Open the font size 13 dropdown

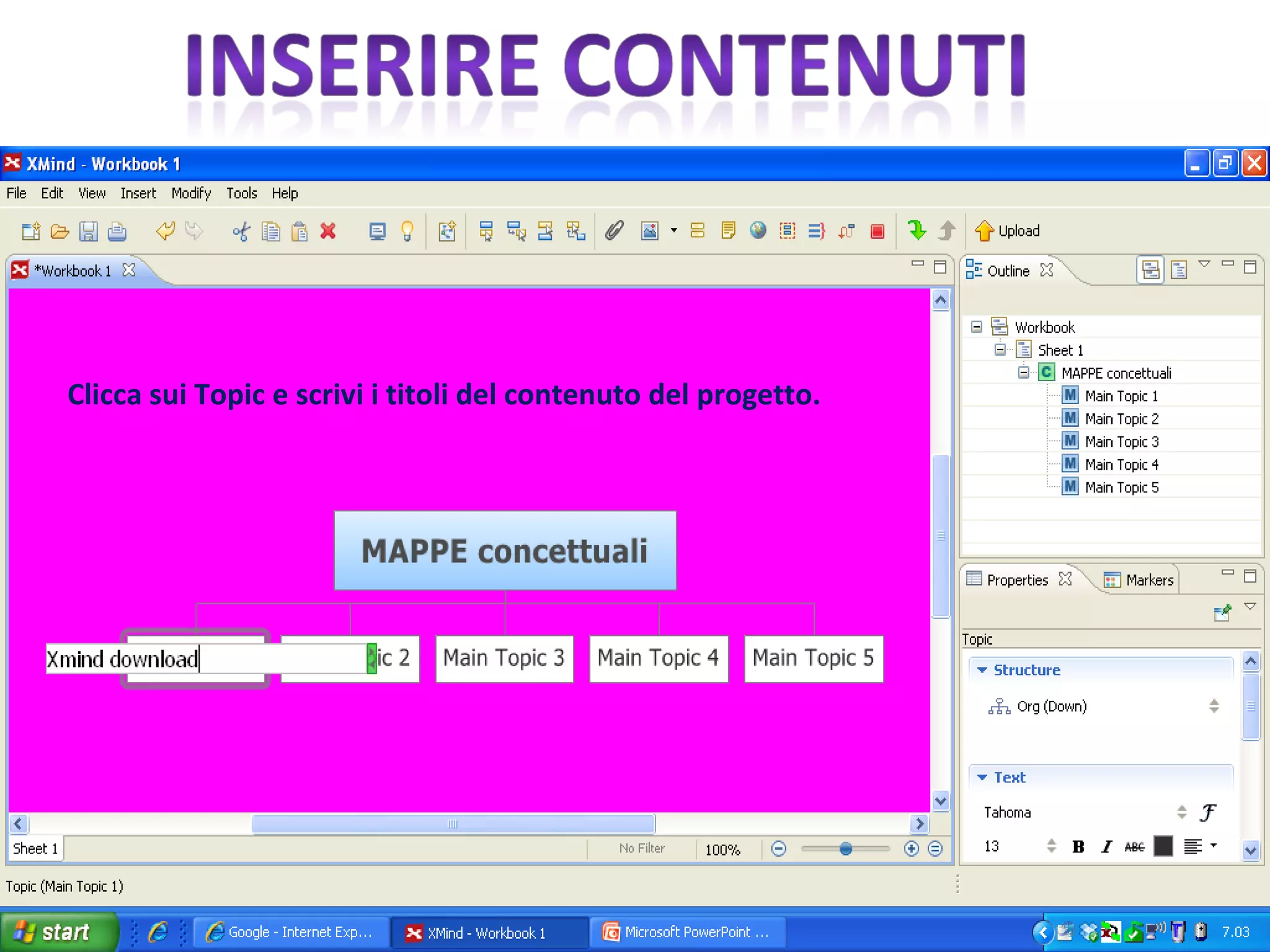point(1051,846)
